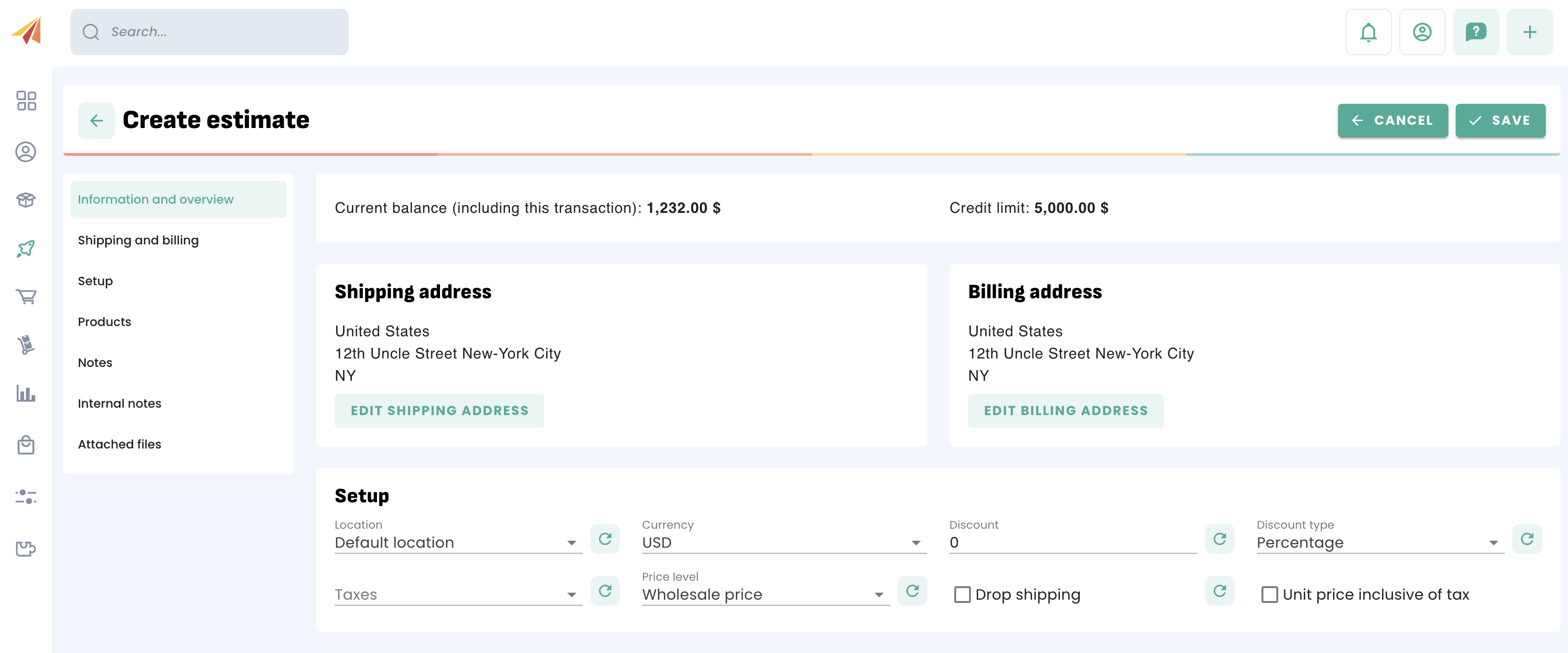Open the shopping cart sidebar icon
Viewport: 1568px width, 653px height.
click(26, 297)
